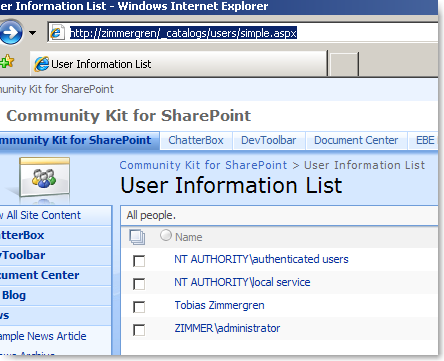444x361 pixels.
Task: Click Community Kit for SharePoint breadcrumb link
Action: click(203, 165)
